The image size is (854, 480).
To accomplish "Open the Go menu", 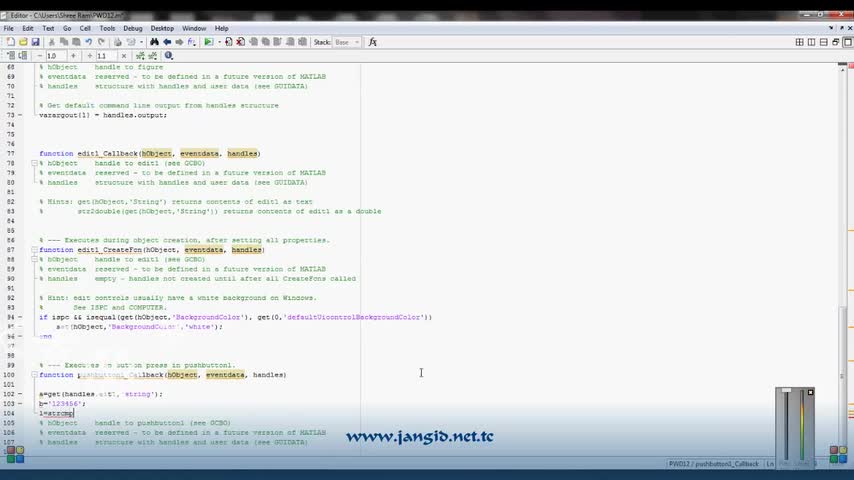I will [67, 28].
